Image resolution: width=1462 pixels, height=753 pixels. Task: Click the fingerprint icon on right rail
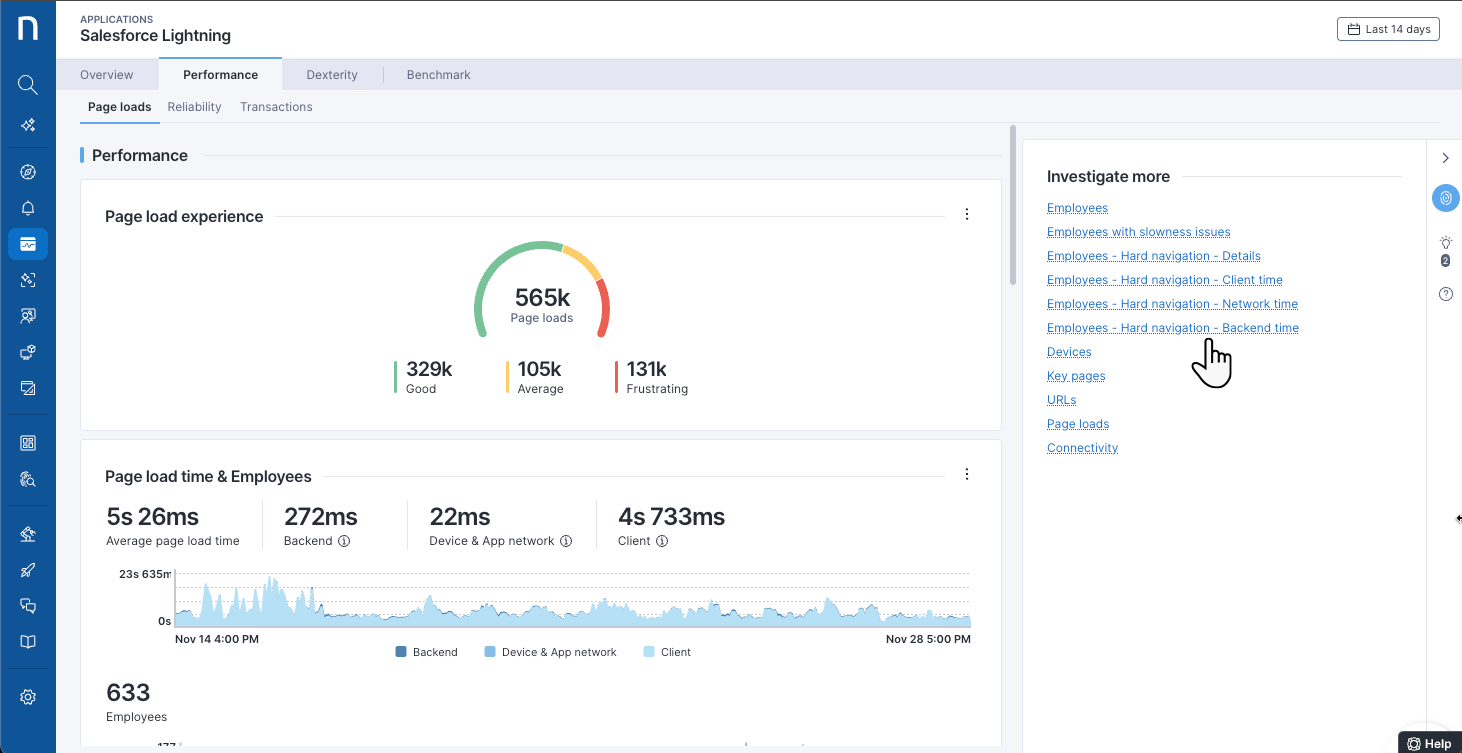coord(1445,198)
